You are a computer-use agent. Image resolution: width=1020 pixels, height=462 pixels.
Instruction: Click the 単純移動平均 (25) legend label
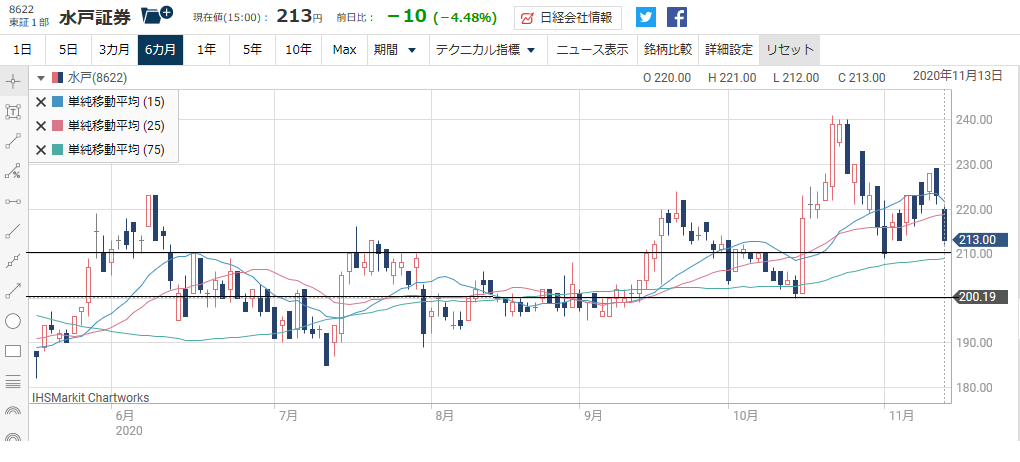pyautogui.click(x=116, y=126)
